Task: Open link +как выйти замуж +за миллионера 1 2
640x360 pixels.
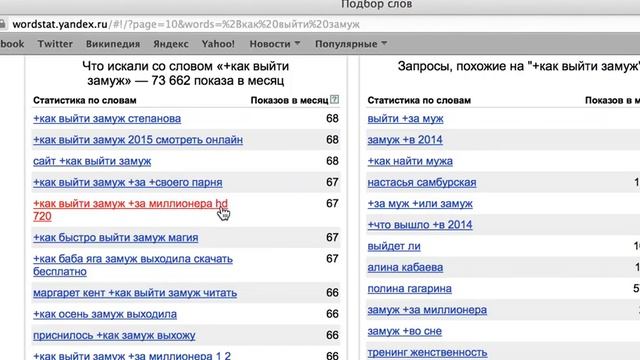Action: point(132,356)
